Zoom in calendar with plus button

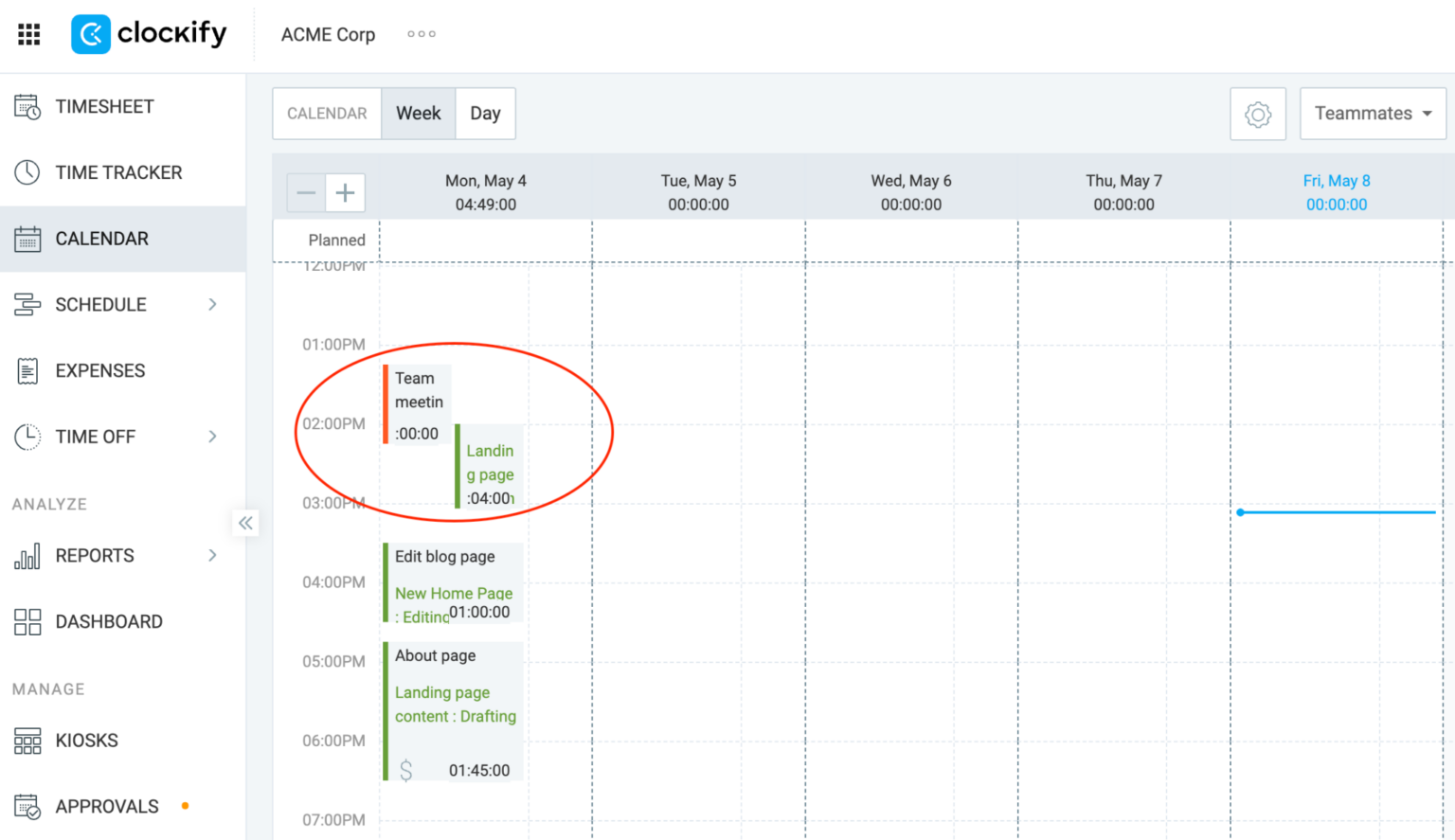346,193
